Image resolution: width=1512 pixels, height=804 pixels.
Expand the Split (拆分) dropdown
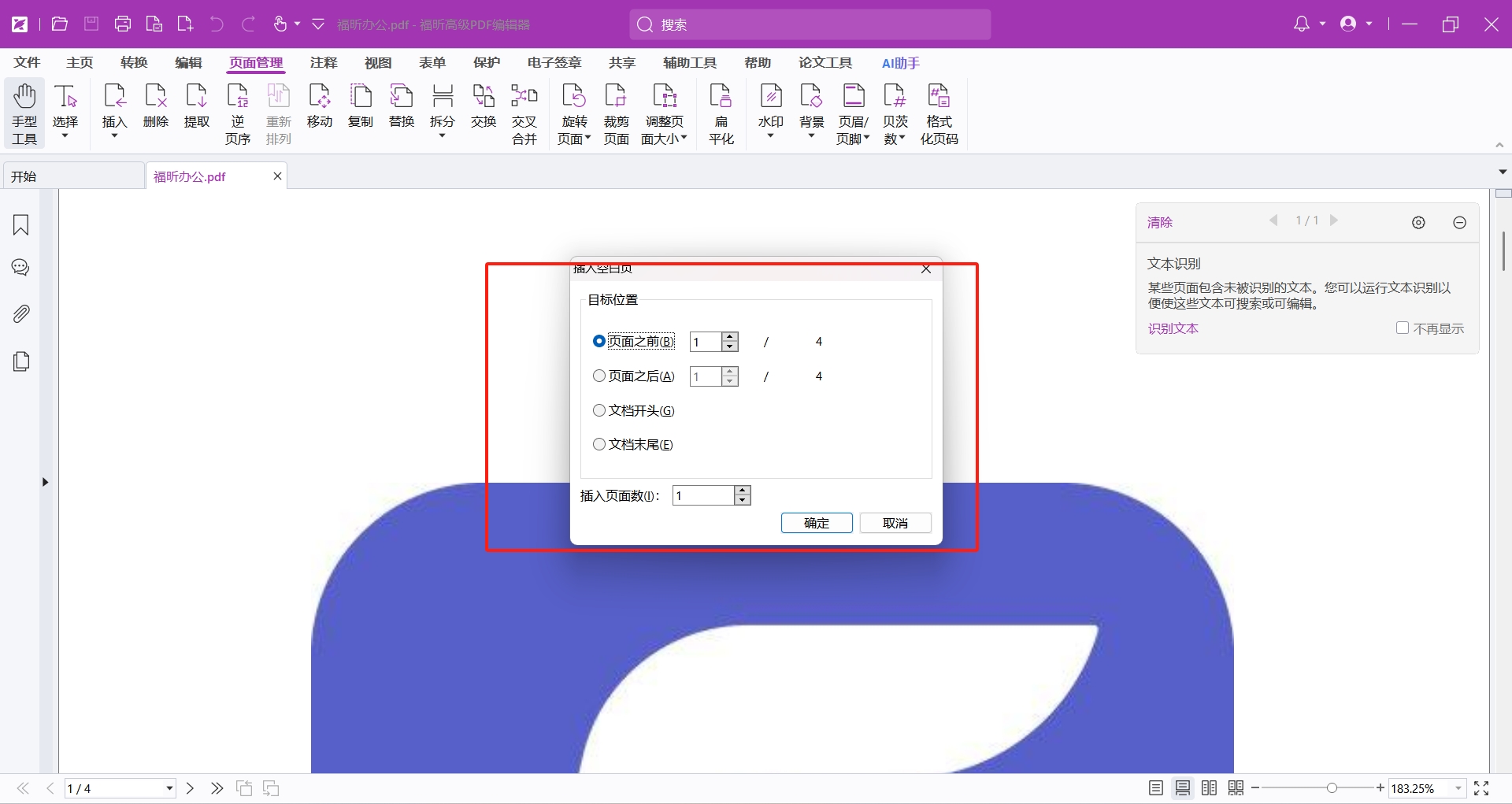[x=443, y=136]
